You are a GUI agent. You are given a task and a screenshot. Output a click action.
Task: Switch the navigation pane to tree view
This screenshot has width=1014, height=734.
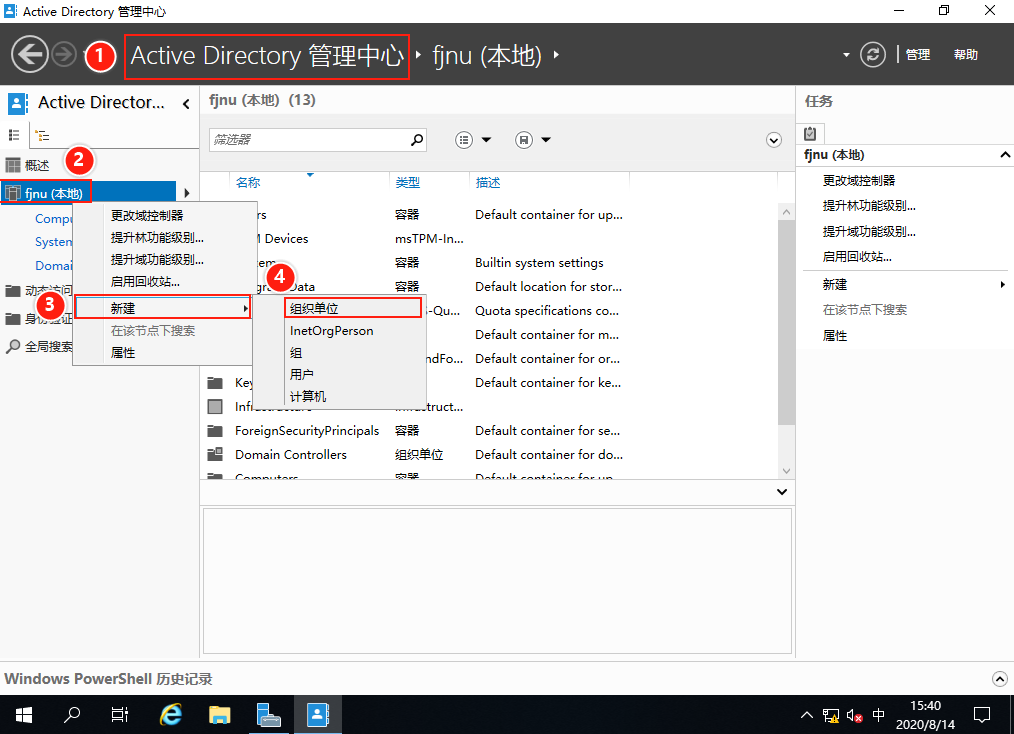click(43, 135)
